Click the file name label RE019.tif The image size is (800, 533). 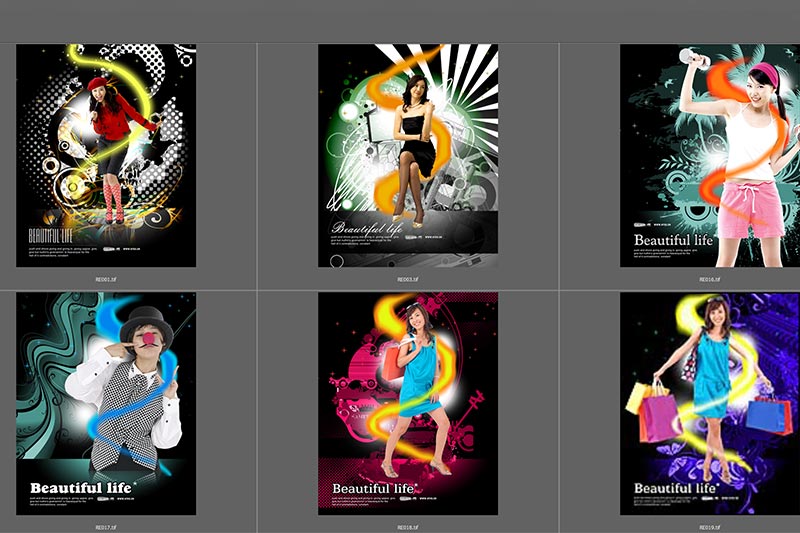click(710, 527)
